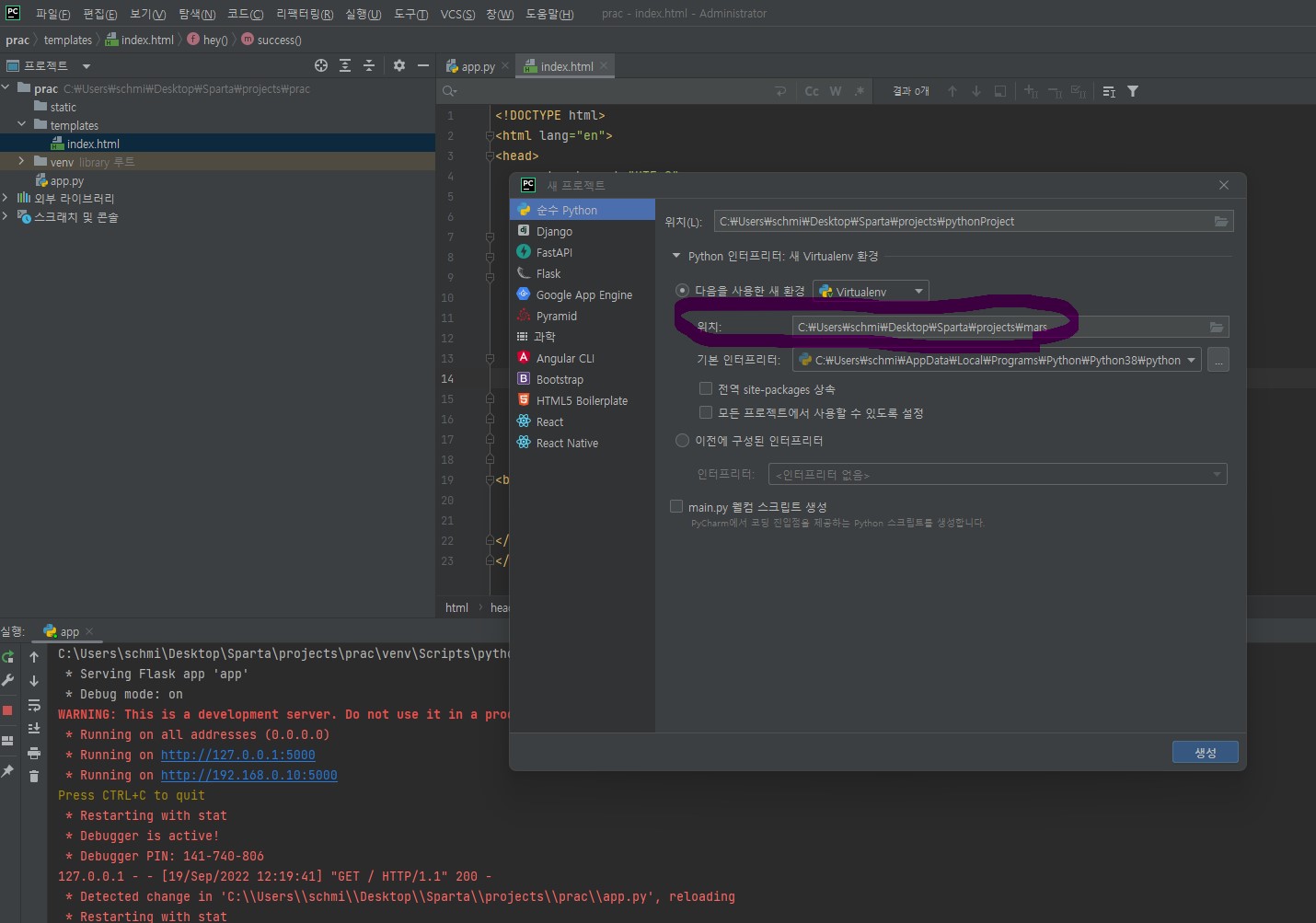The height and width of the screenshot is (923, 1316).
Task: Hide the Project tool window
Action: (x=423, y=65)
